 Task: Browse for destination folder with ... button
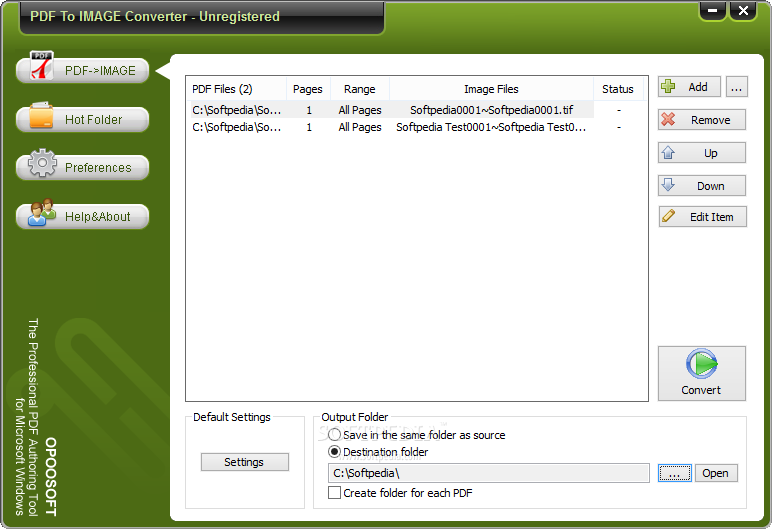pyautogui.click(x=675, y=473)
